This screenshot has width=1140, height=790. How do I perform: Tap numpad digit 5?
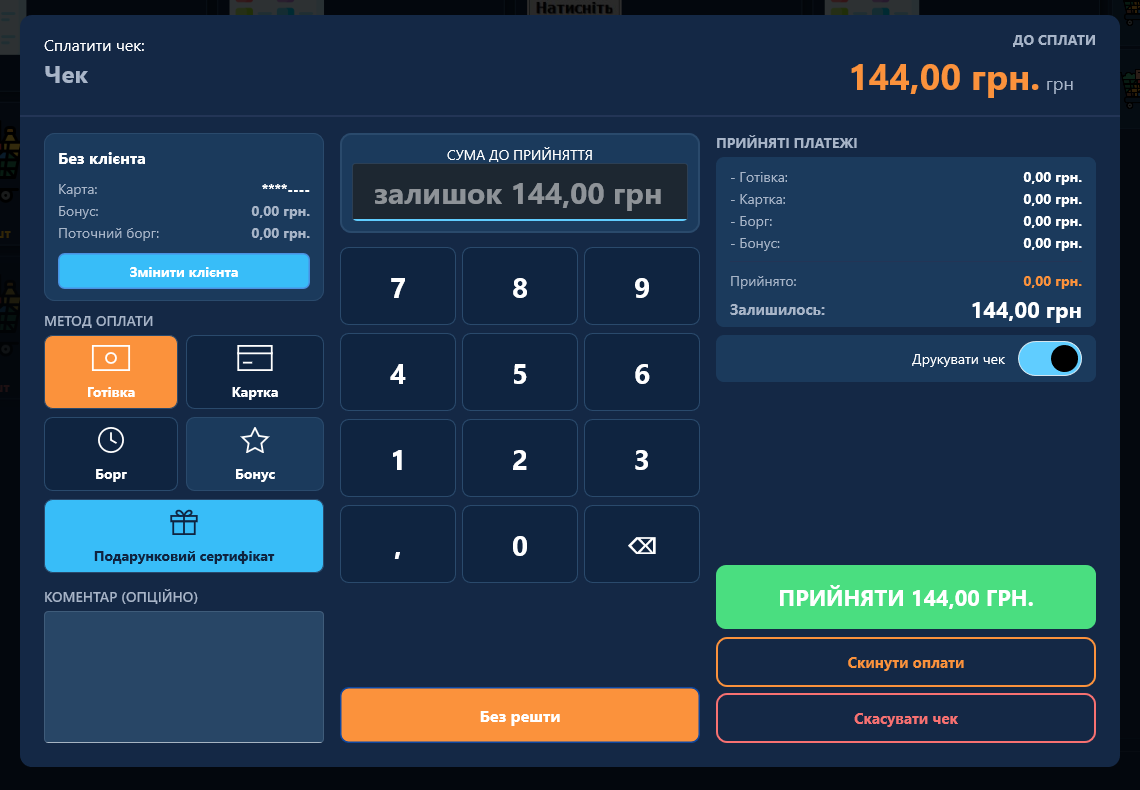pyautogui.click(x=520, y=373)
